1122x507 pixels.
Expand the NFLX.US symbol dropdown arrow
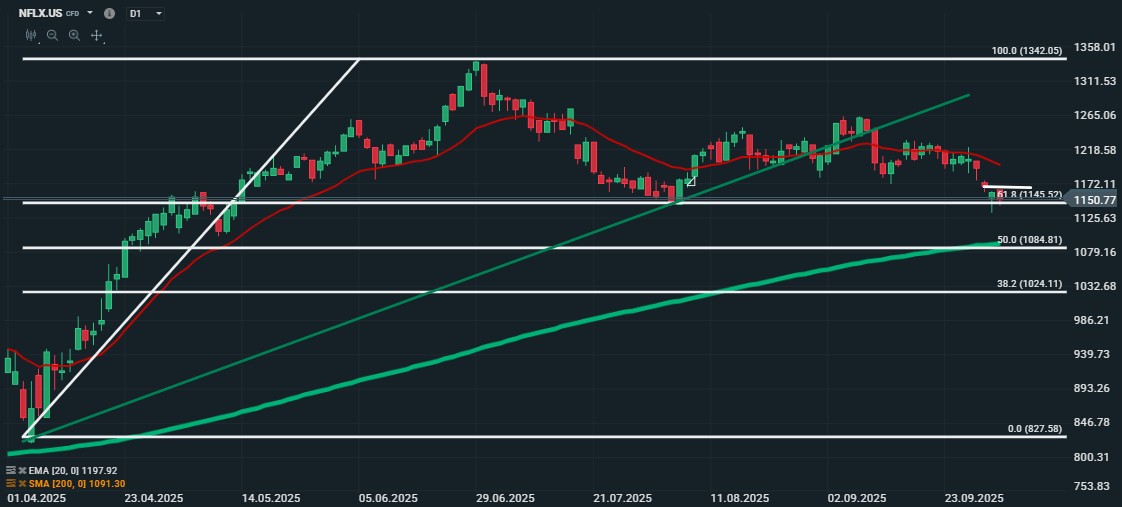(90, 14)
